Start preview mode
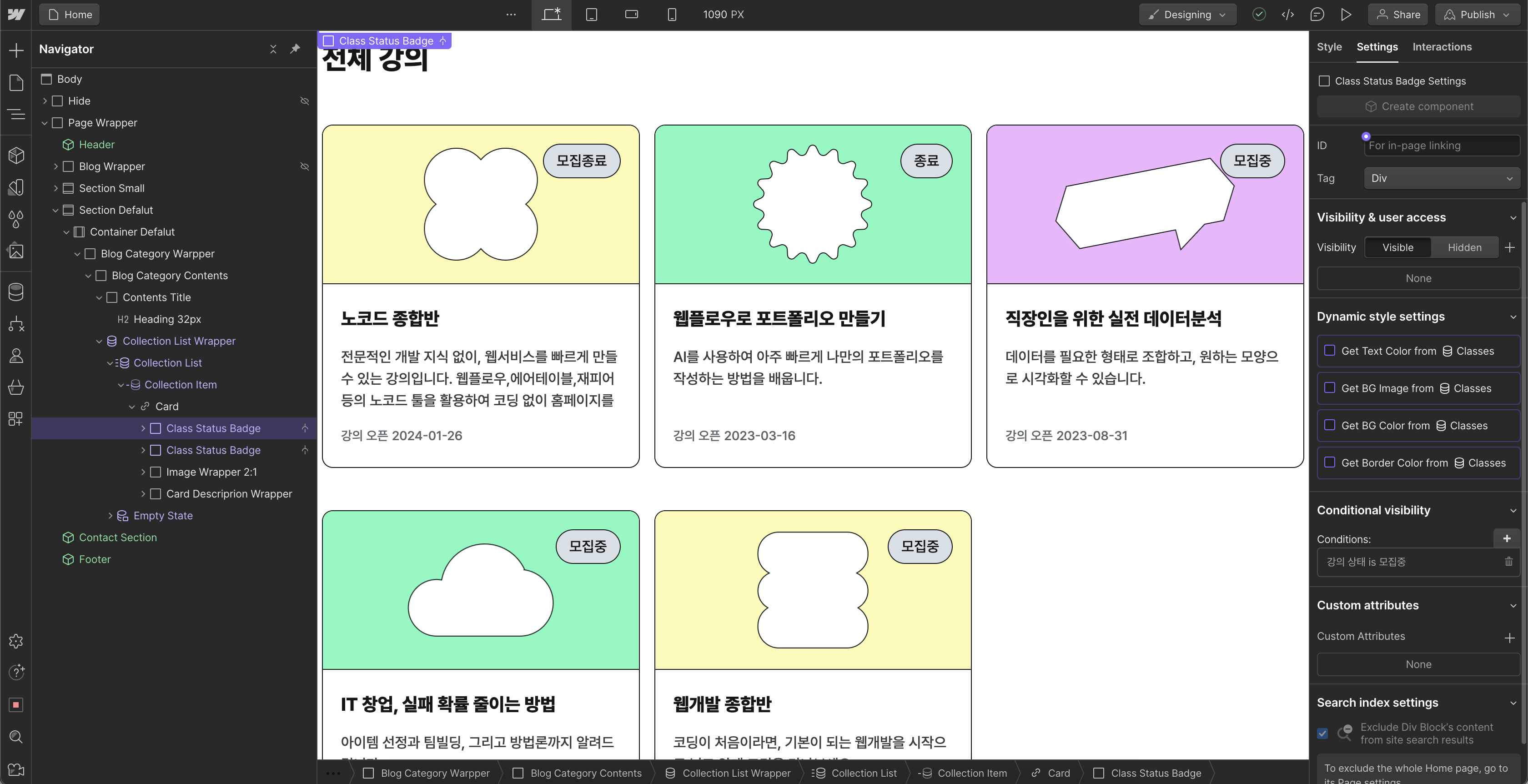This screenshot has height=784, width=1528. pyautogui.click(x=1346, y=14)
